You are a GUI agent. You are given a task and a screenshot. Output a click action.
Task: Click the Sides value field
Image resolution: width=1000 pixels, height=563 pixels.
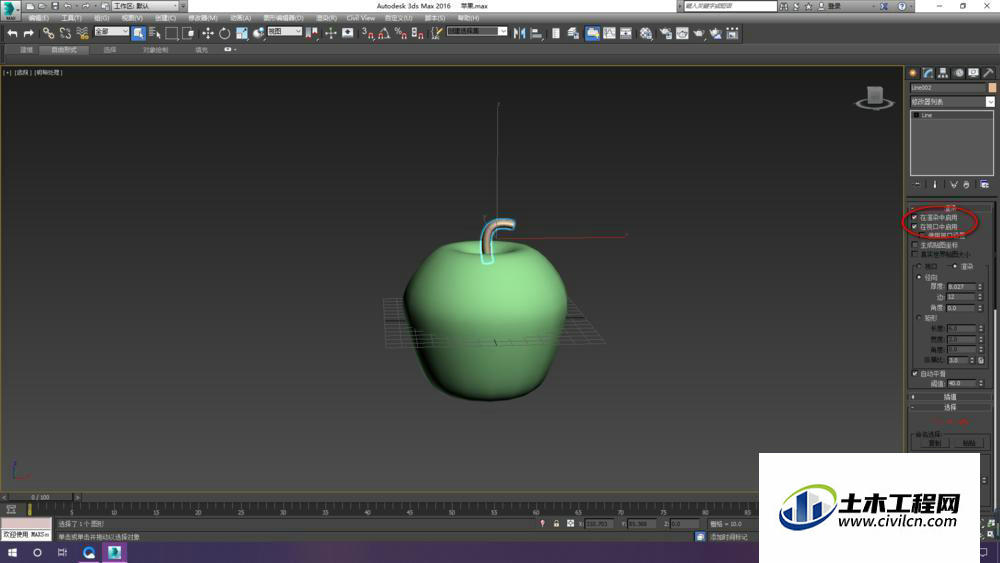[962, 297]
